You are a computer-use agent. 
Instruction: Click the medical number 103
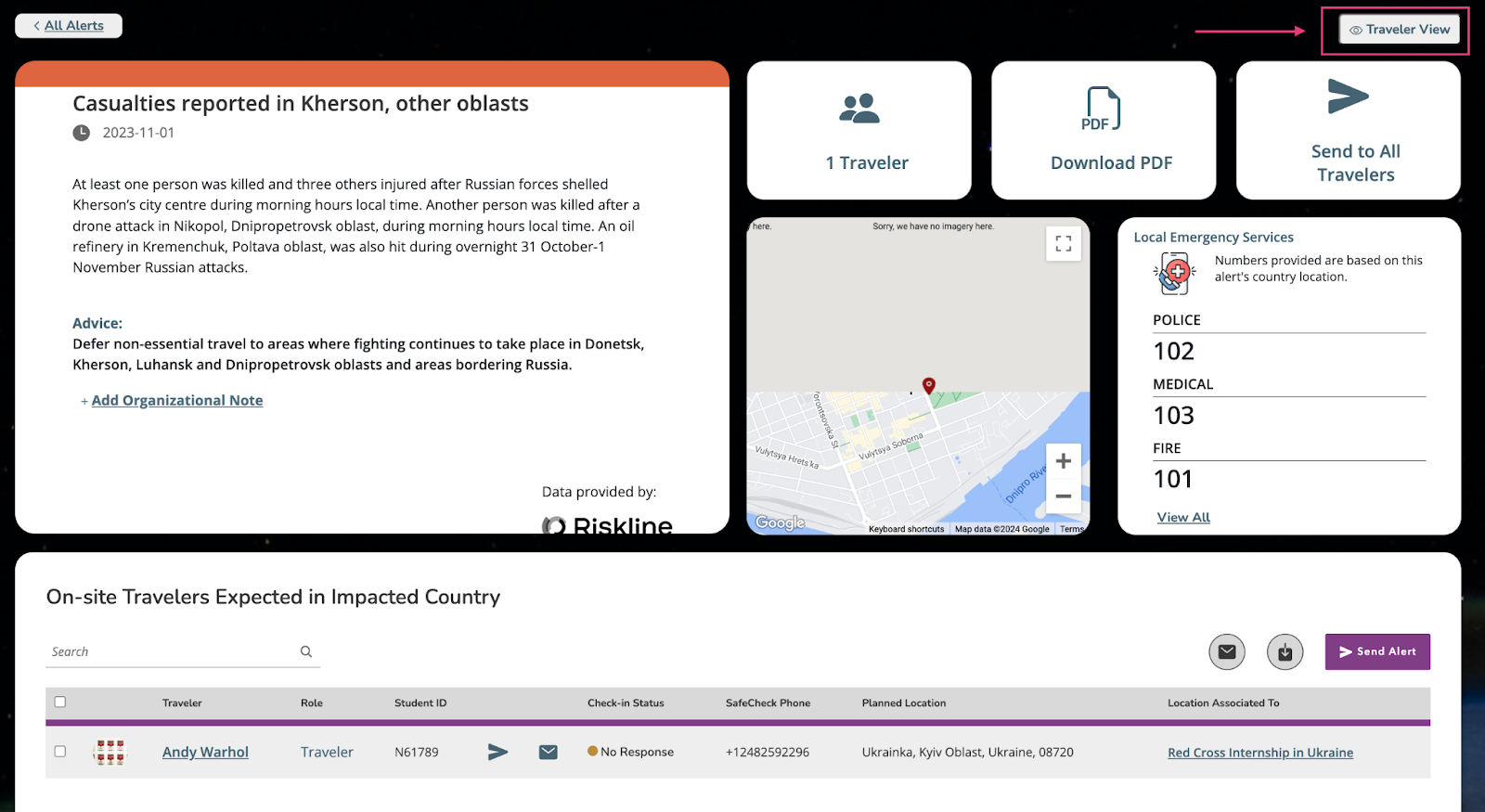1174,416
